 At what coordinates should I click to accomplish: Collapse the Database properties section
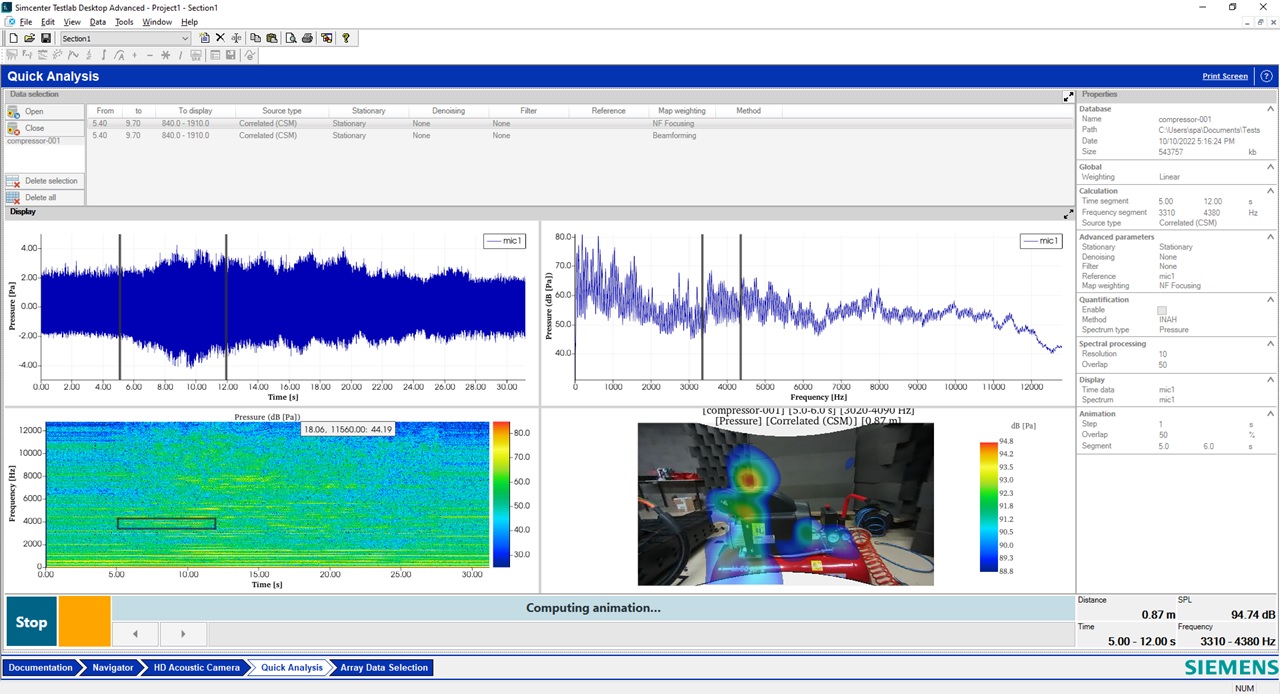point(1270,109)
